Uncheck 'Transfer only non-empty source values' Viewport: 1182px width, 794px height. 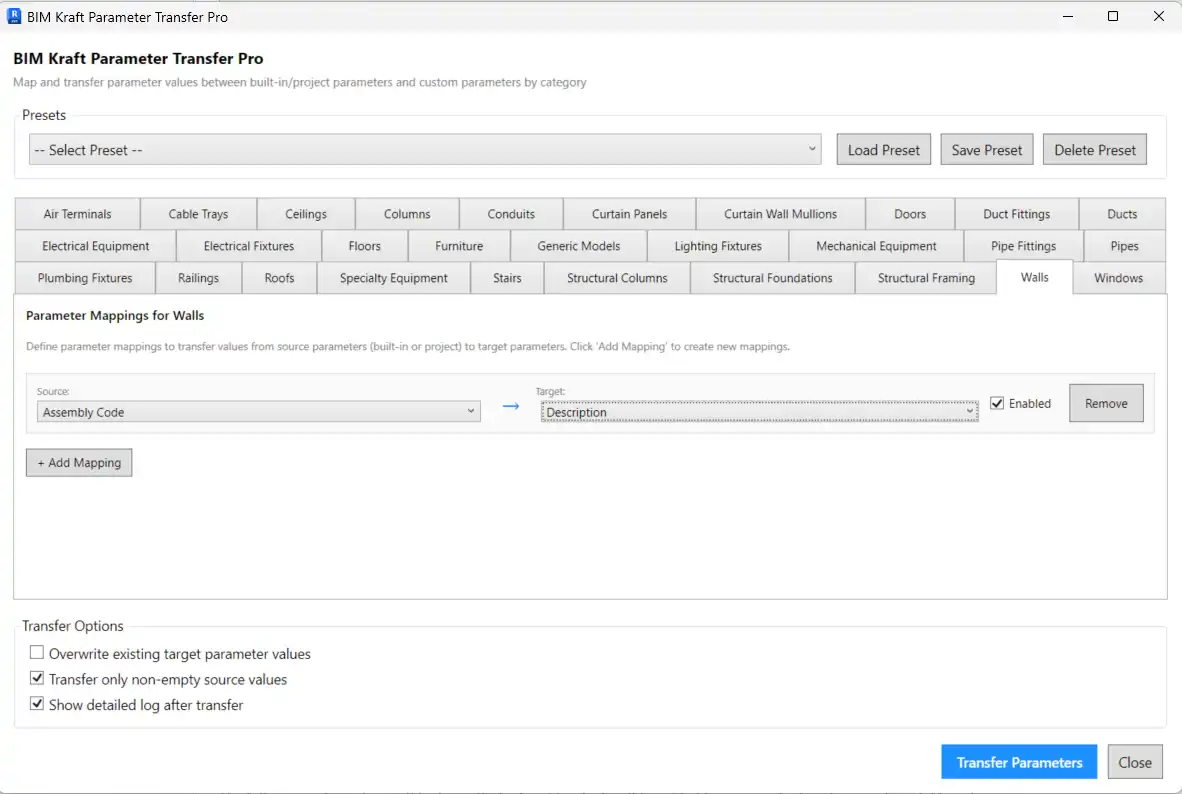tap(37, 678)
